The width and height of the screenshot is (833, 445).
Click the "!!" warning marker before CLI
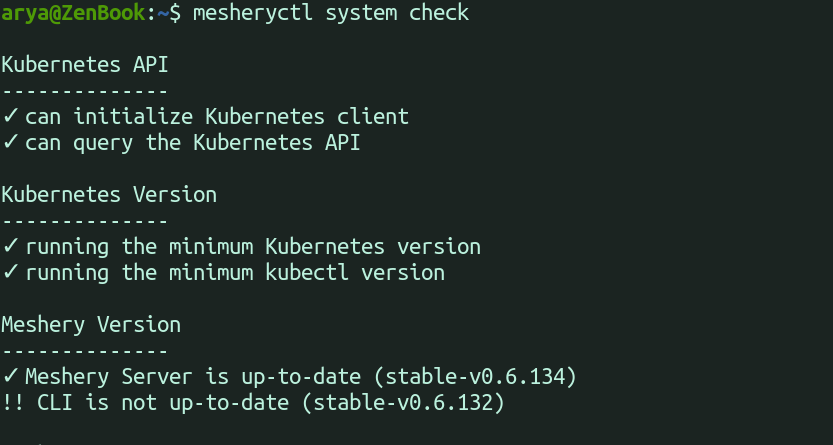click(x=13, y=403)
